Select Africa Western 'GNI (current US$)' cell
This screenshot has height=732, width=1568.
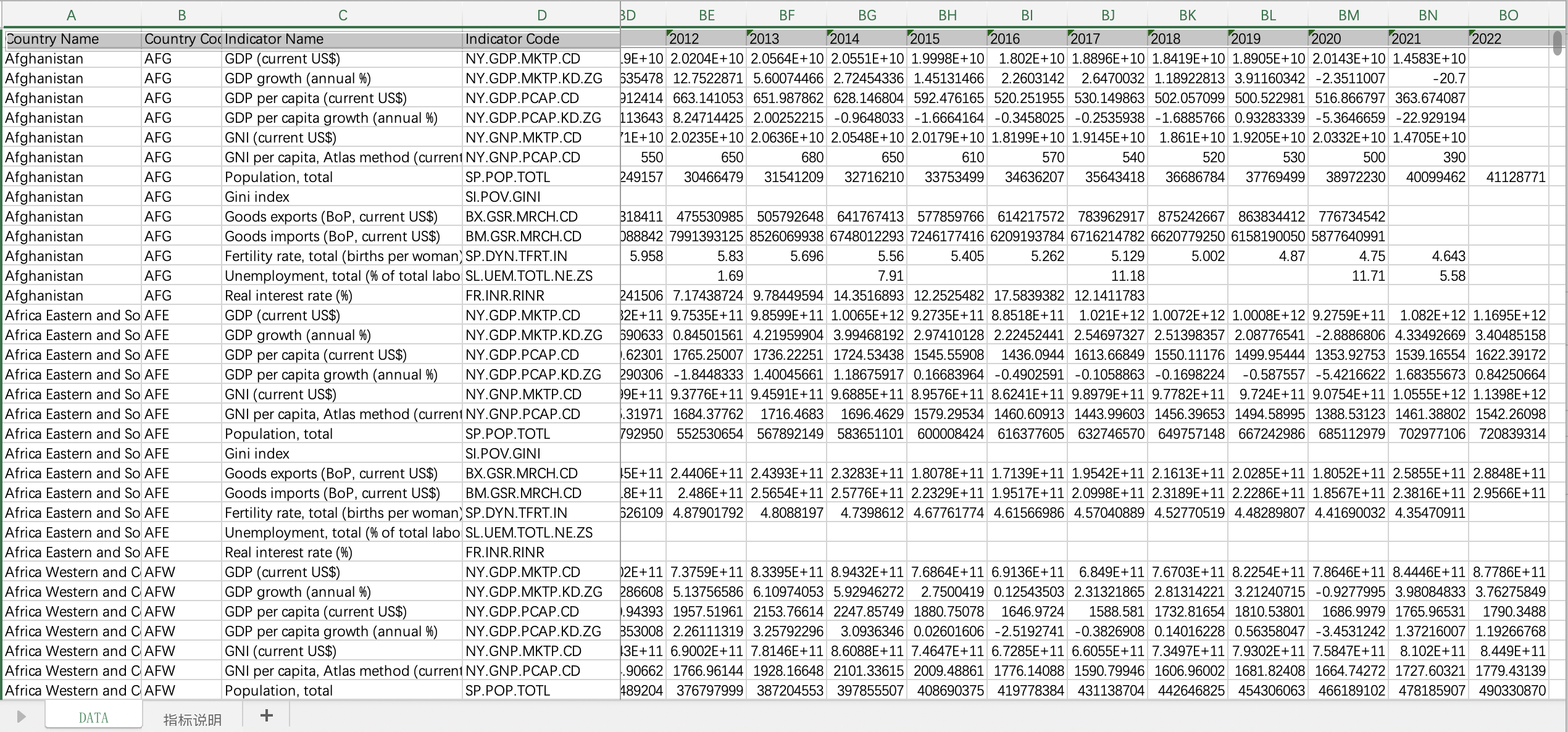pyautogui.click(x=343, y=651)
